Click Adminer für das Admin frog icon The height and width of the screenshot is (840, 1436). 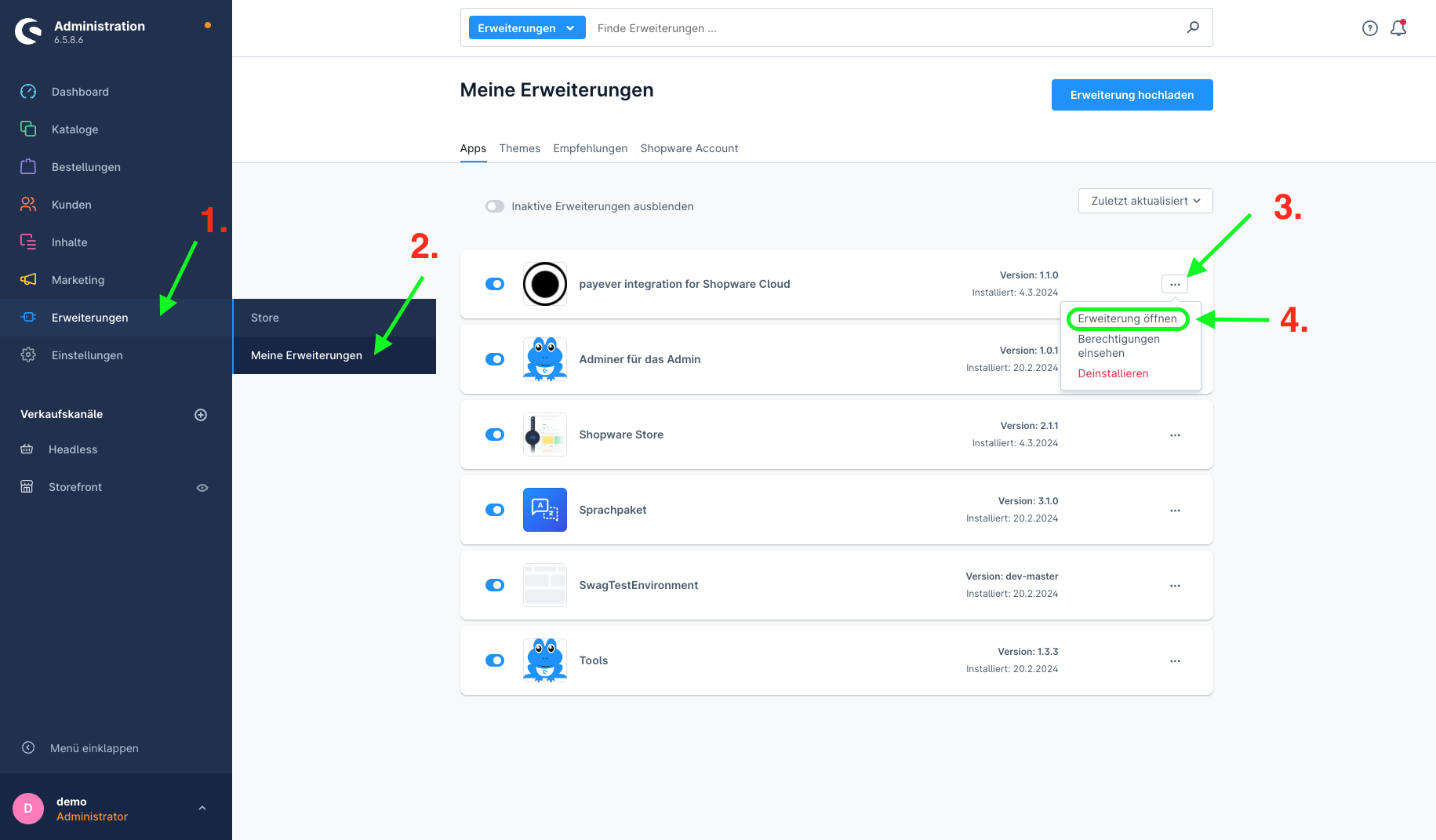(545, 359)
